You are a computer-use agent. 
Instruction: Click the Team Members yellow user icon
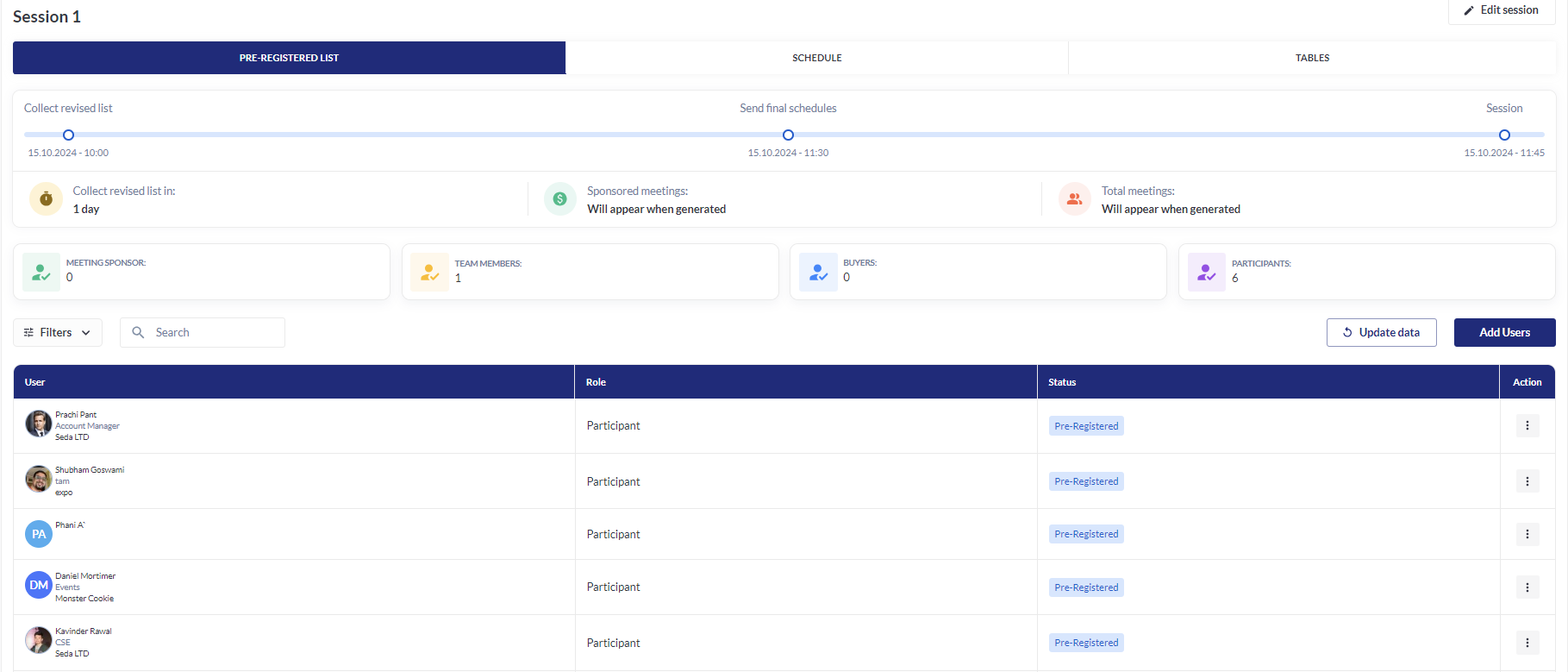click(x=429, y=272)
